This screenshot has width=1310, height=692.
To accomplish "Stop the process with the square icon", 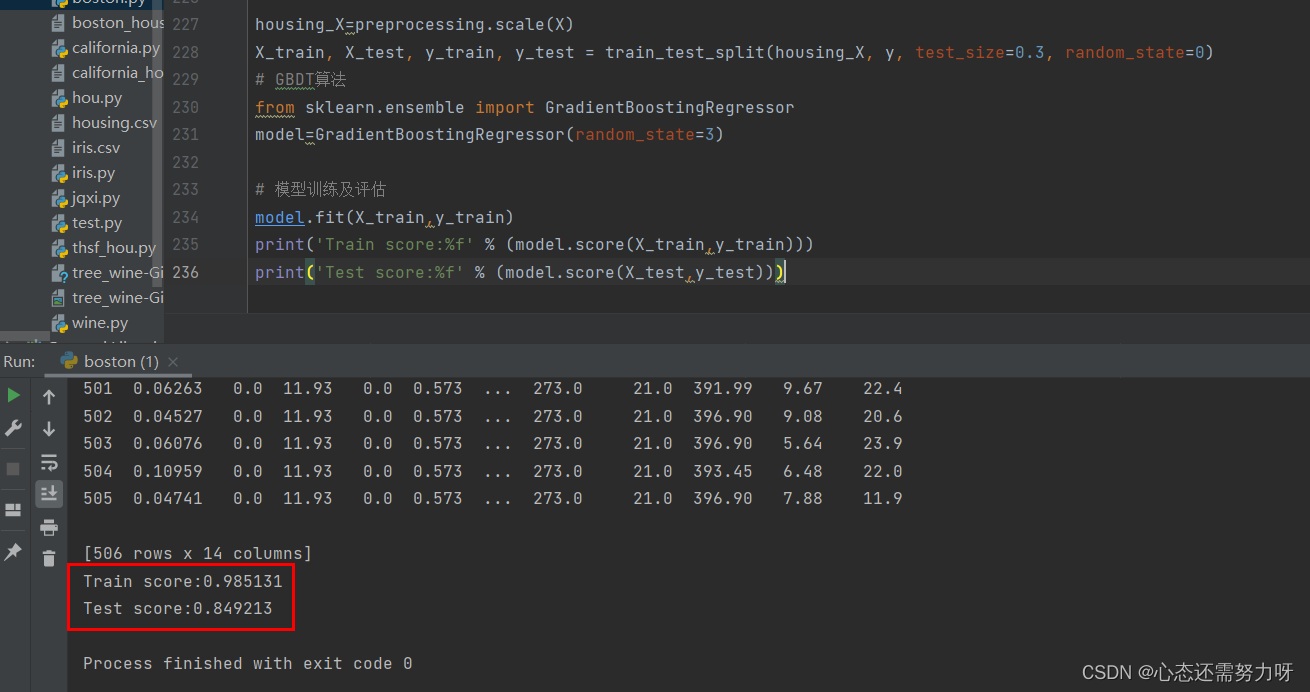I will (x=13, y=468).
